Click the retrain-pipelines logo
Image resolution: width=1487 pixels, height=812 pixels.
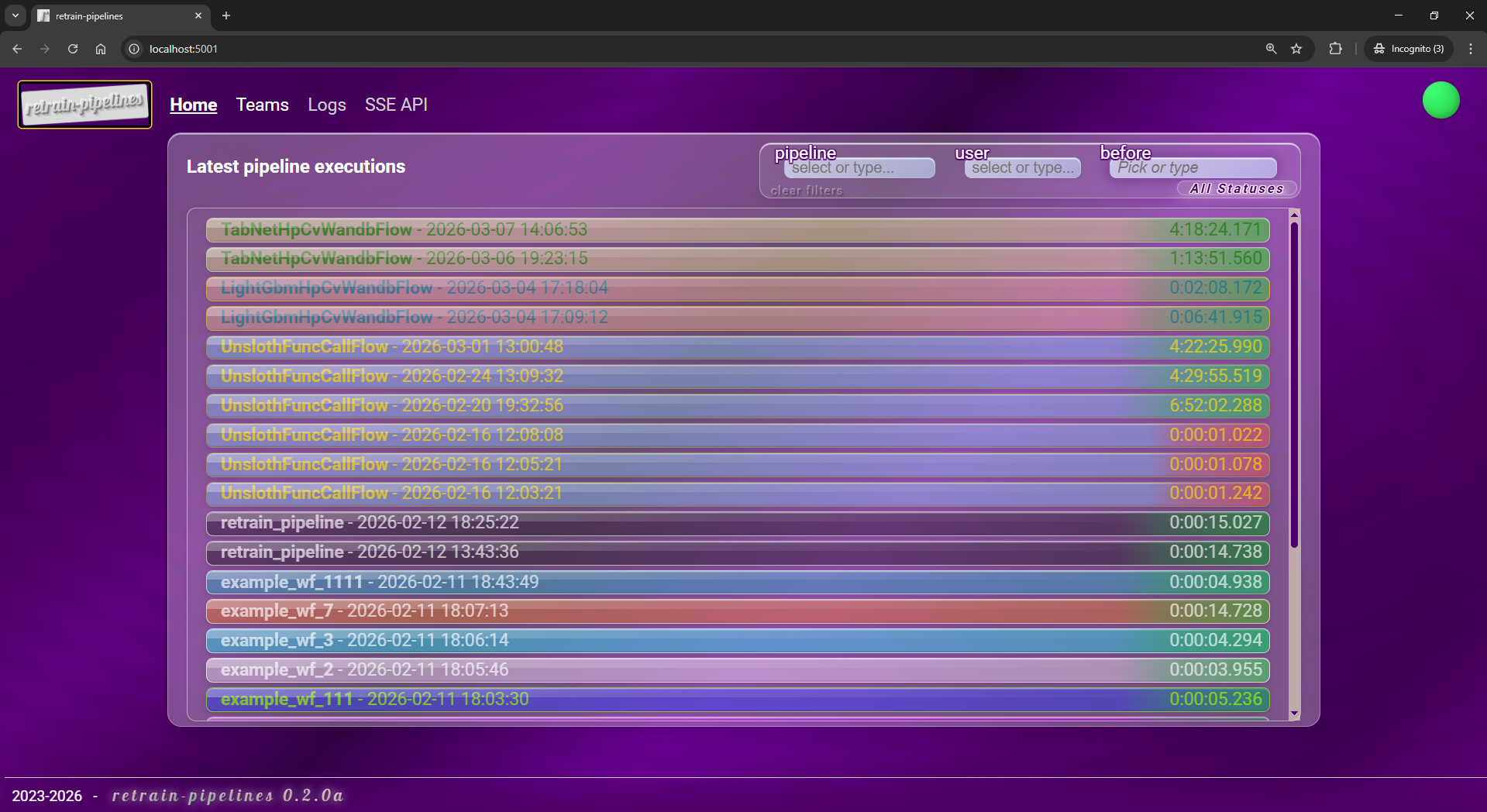click(x=84, y=105)
